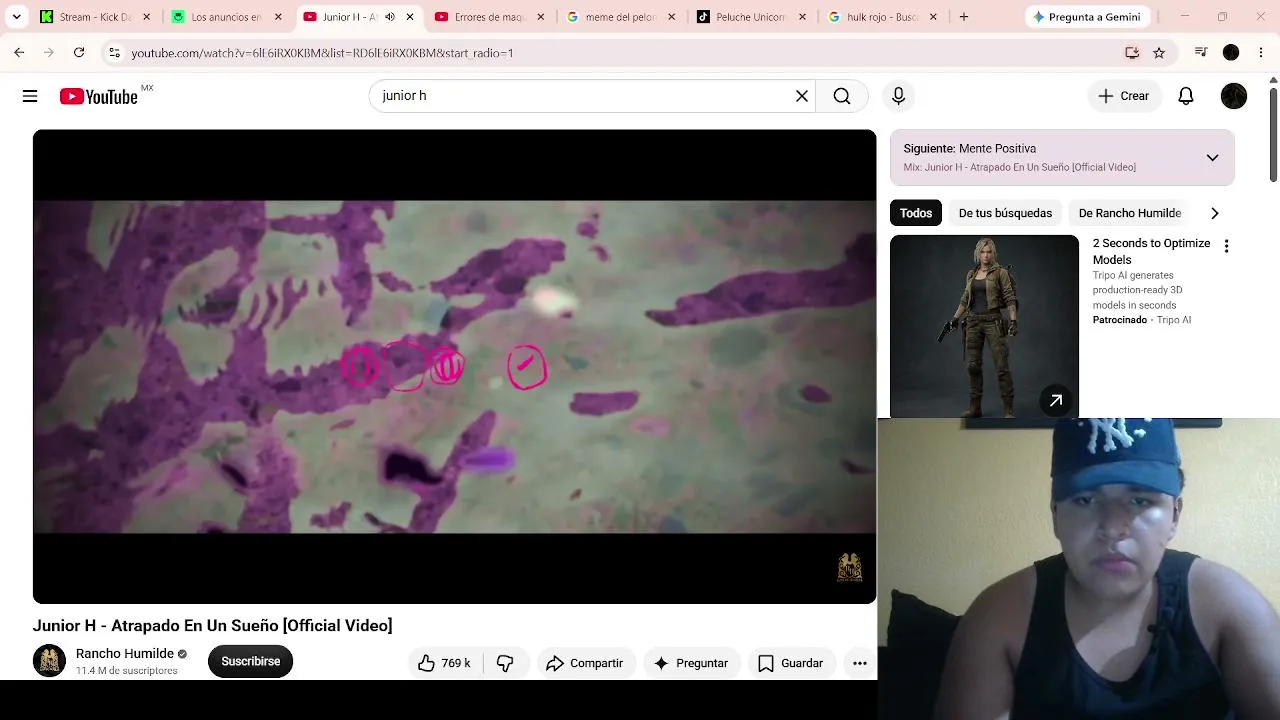The width and height of the screenshot is (1280, 720).
Task: Reload the current page
Action: 79,53
